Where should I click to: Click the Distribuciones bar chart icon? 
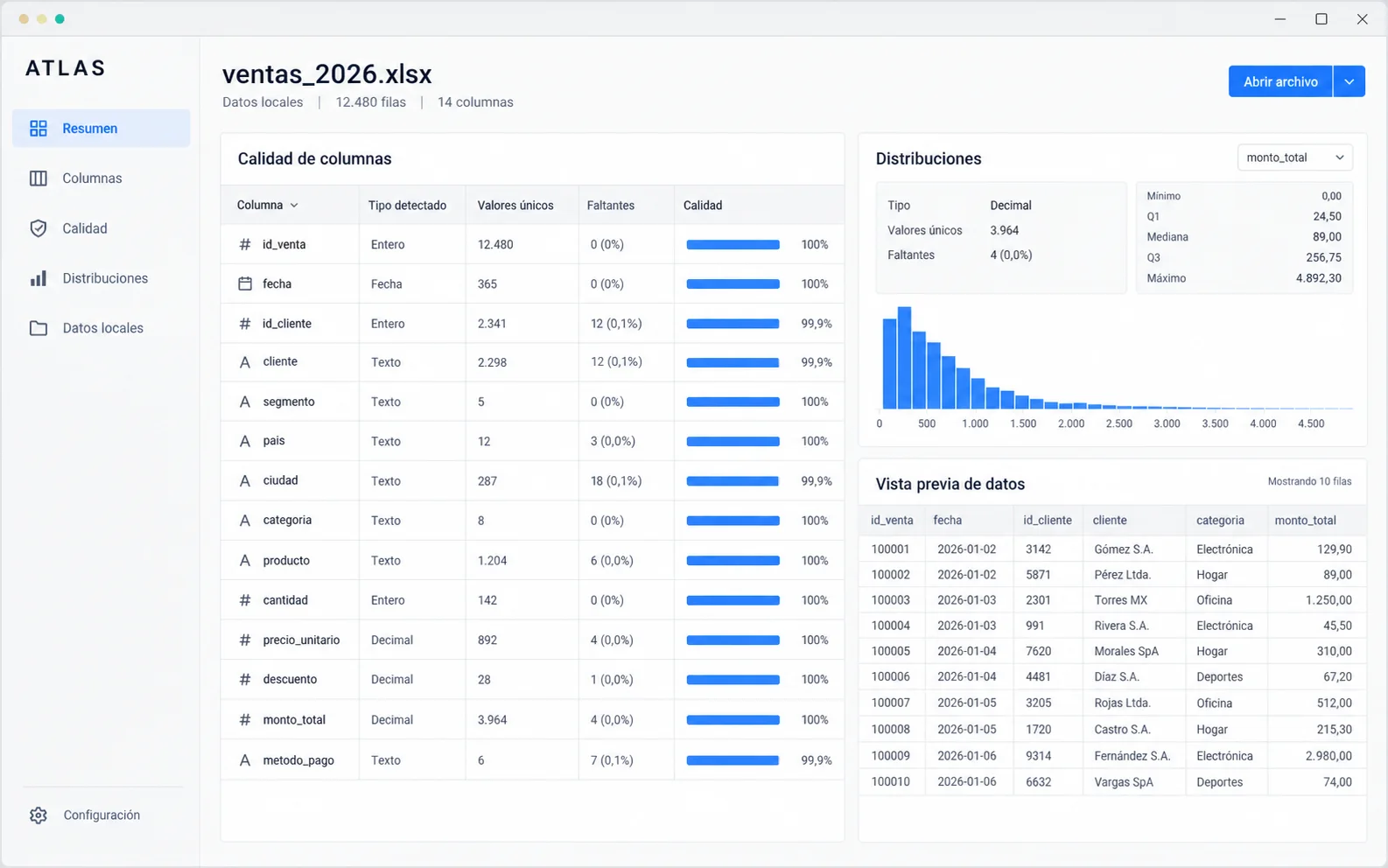click(39, 278)
